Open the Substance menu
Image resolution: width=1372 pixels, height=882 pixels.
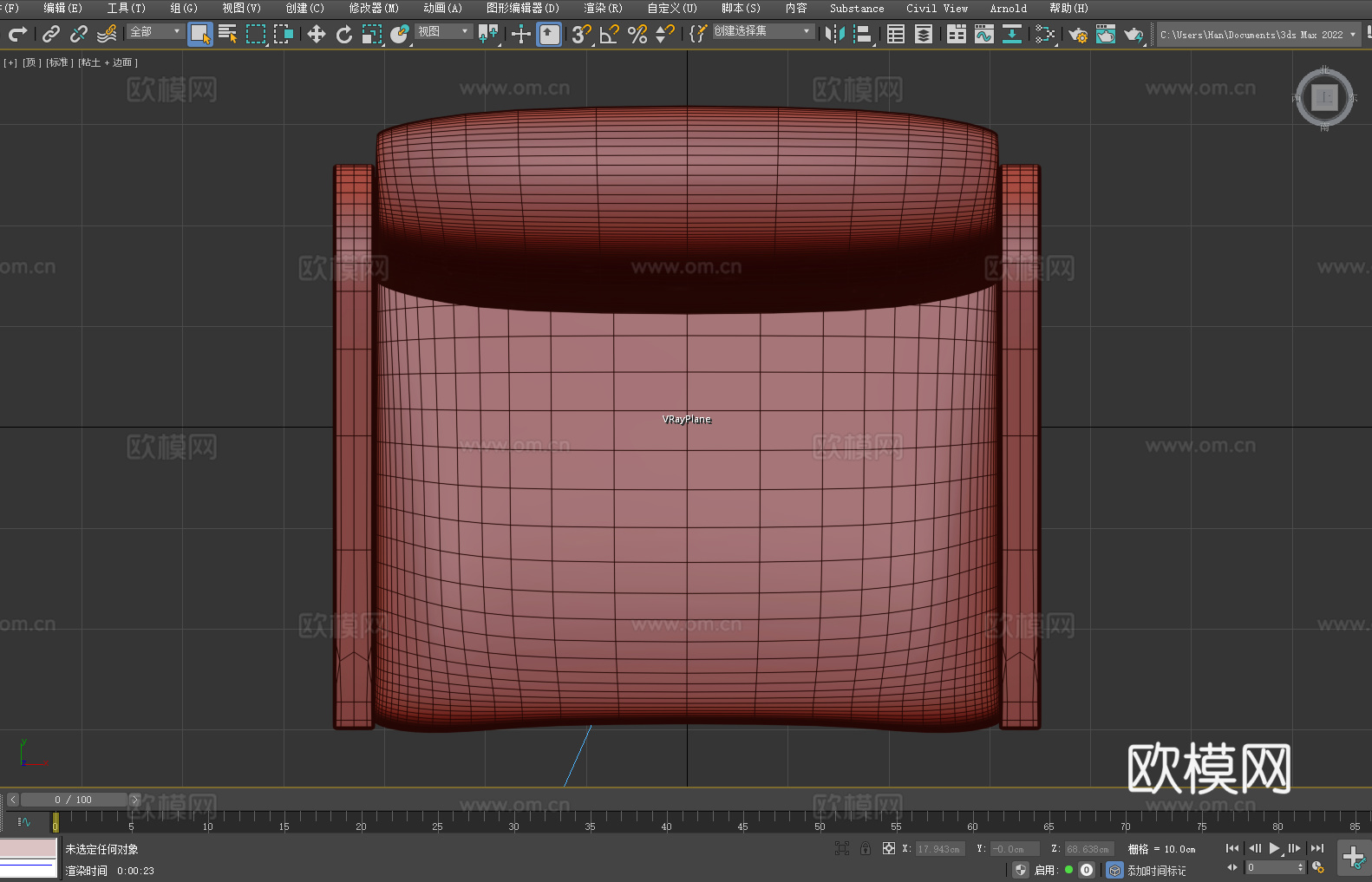click(x=857, y=8)
